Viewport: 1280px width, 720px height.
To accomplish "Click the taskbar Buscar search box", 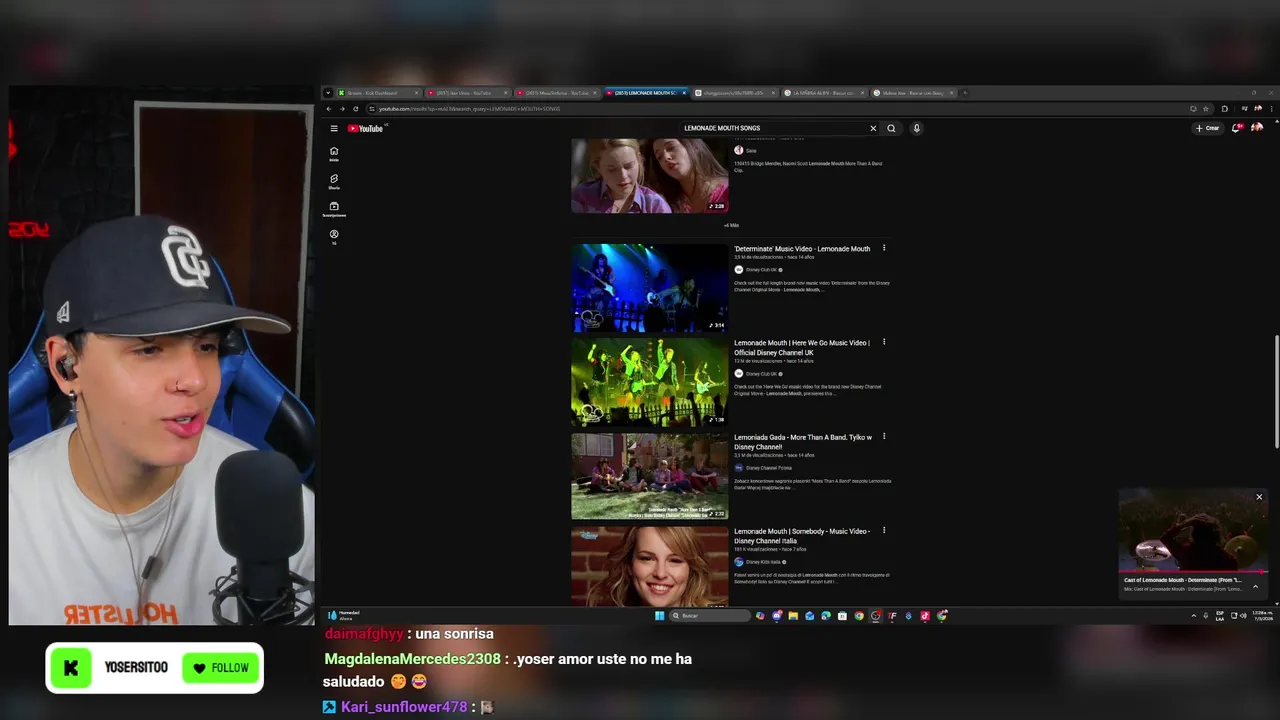I will coord(710,616).
